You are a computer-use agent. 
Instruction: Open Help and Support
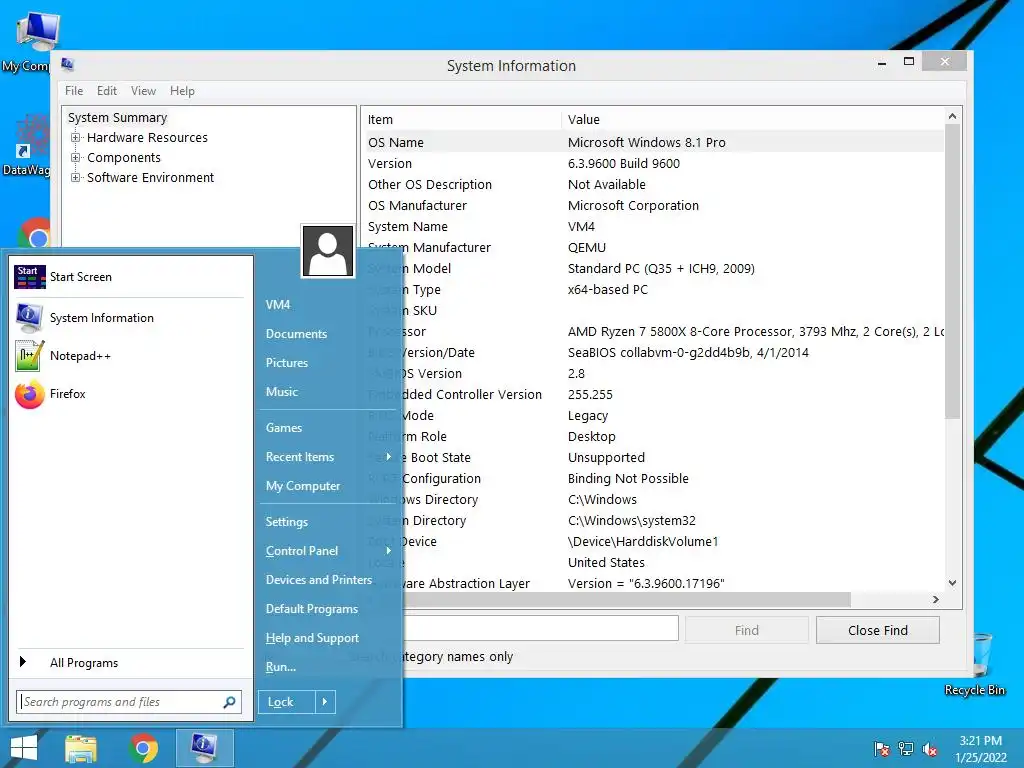pyautogui.click(x=312, y=638)
